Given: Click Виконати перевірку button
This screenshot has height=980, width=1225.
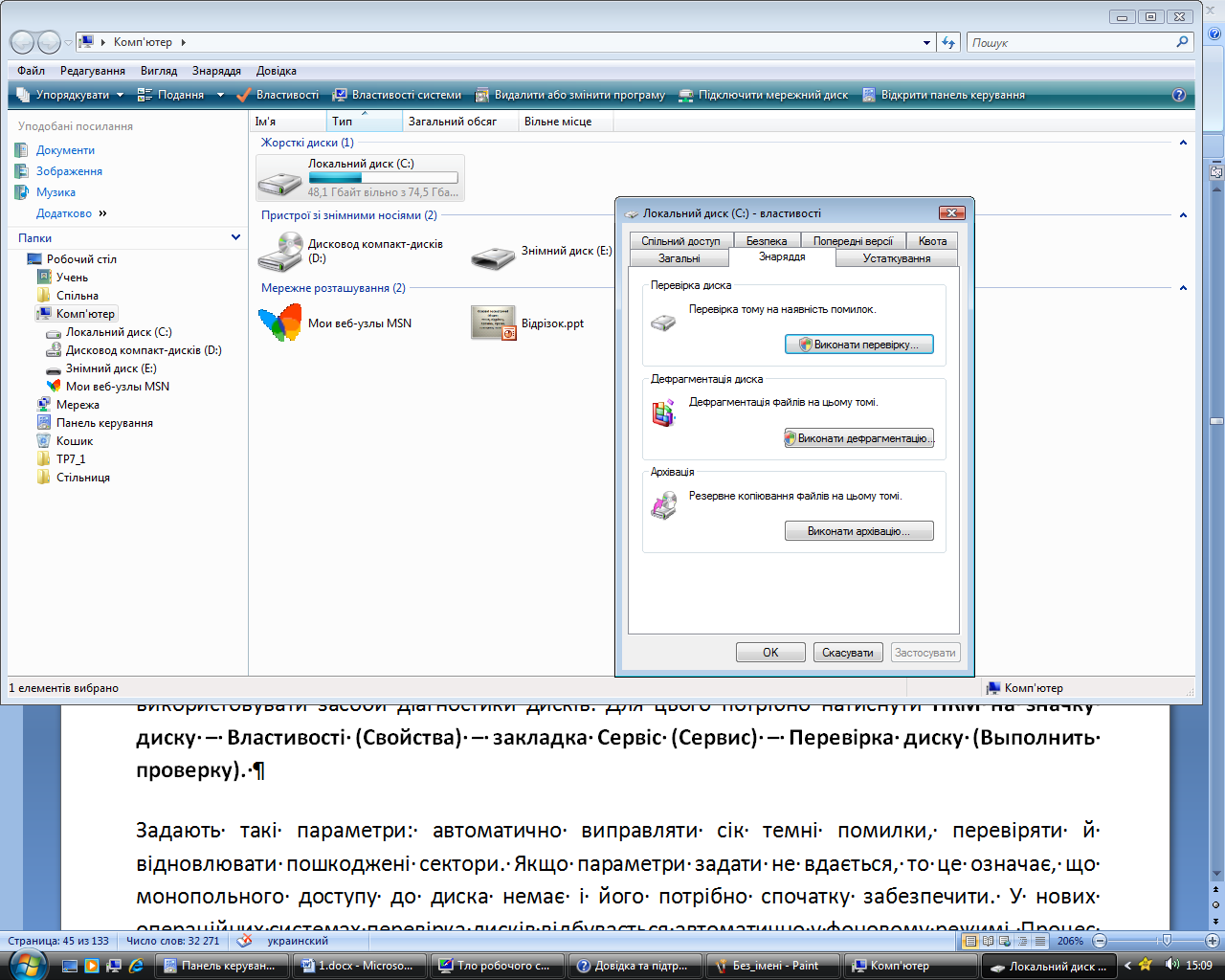Looking at the screenshot, I should pyautogui.click(x=858, y=345).
